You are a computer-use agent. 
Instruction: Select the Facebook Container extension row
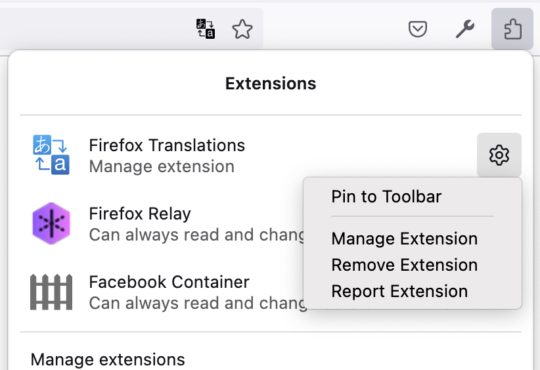162,292
